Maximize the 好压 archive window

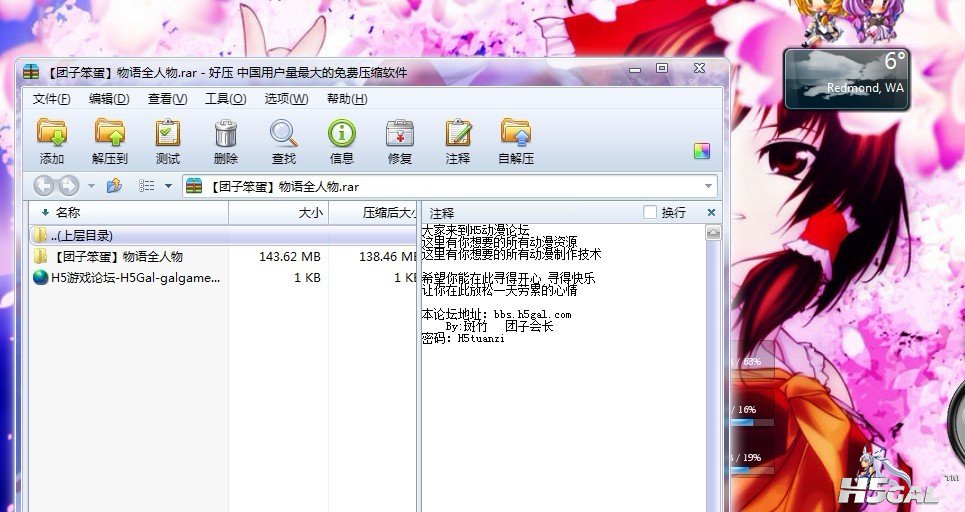[662, 68]
